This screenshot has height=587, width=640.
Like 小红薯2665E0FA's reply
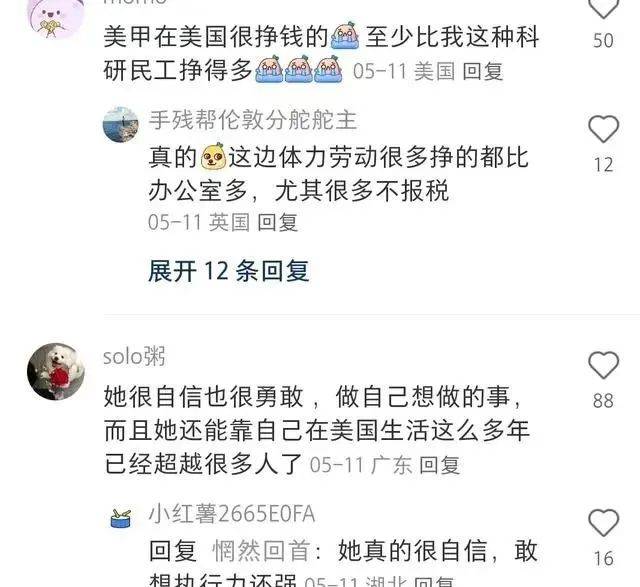click(x=603, y=523)
